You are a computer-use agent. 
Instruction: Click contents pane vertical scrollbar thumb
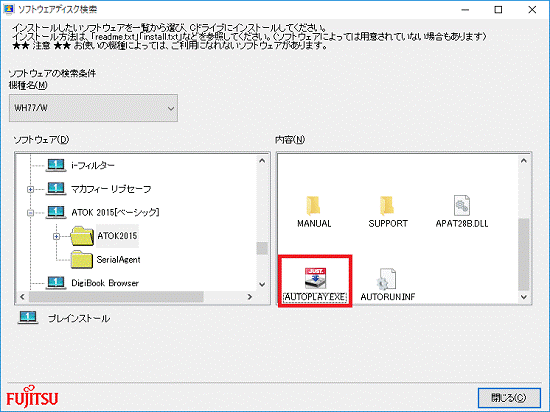[524, 255]
